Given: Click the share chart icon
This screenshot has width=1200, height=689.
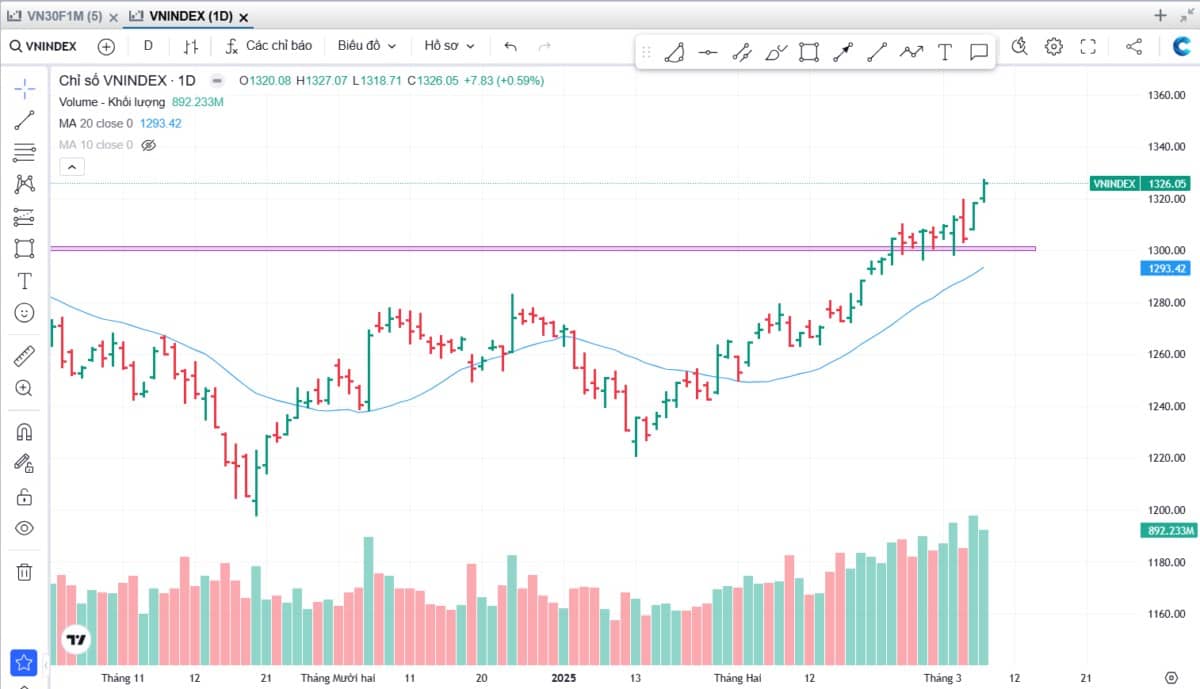Looking at the screenshot, I should pos(1133,46).
